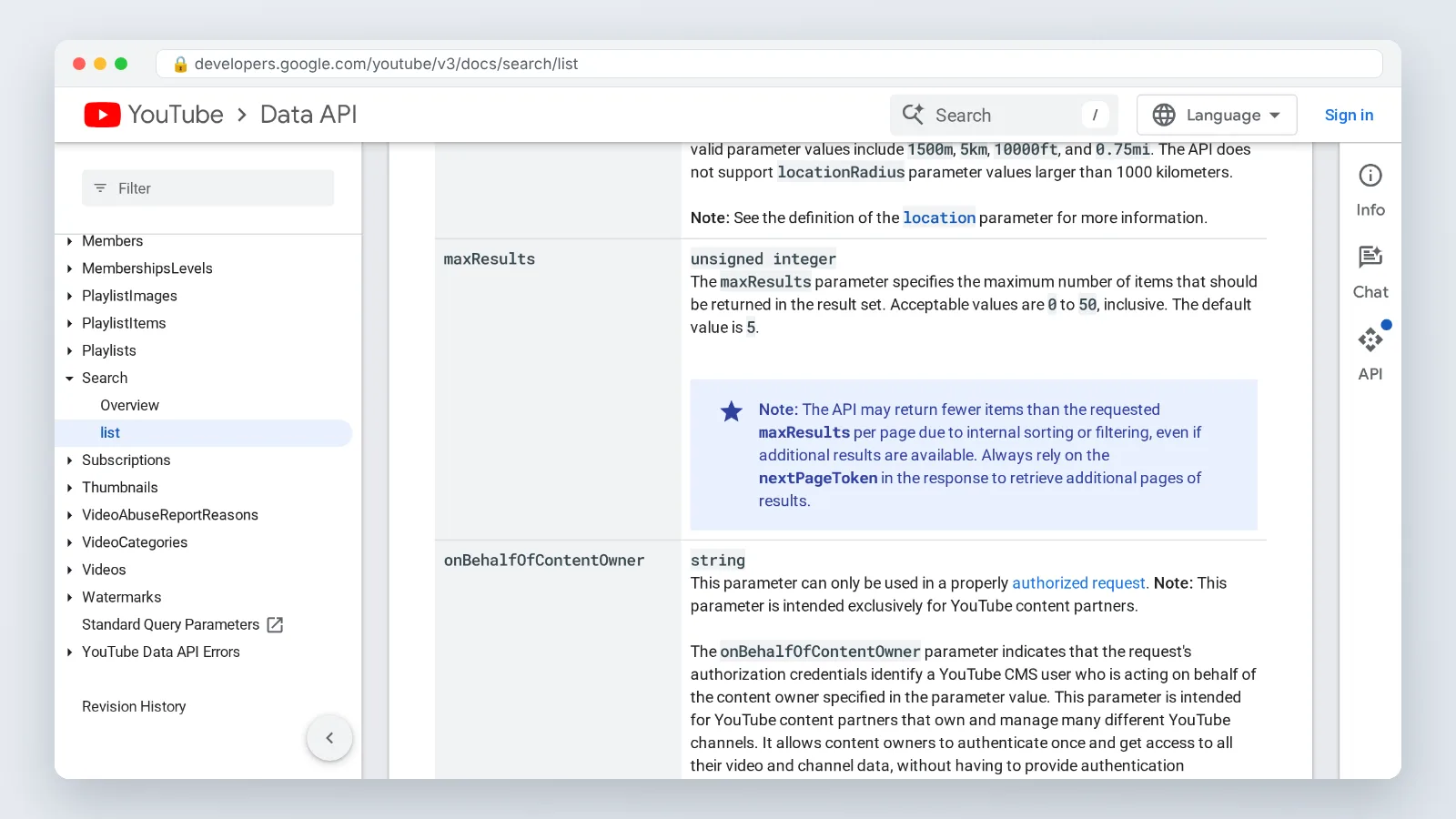Click the Sign in link
1456x819 pixels.
click(1349, 115)
